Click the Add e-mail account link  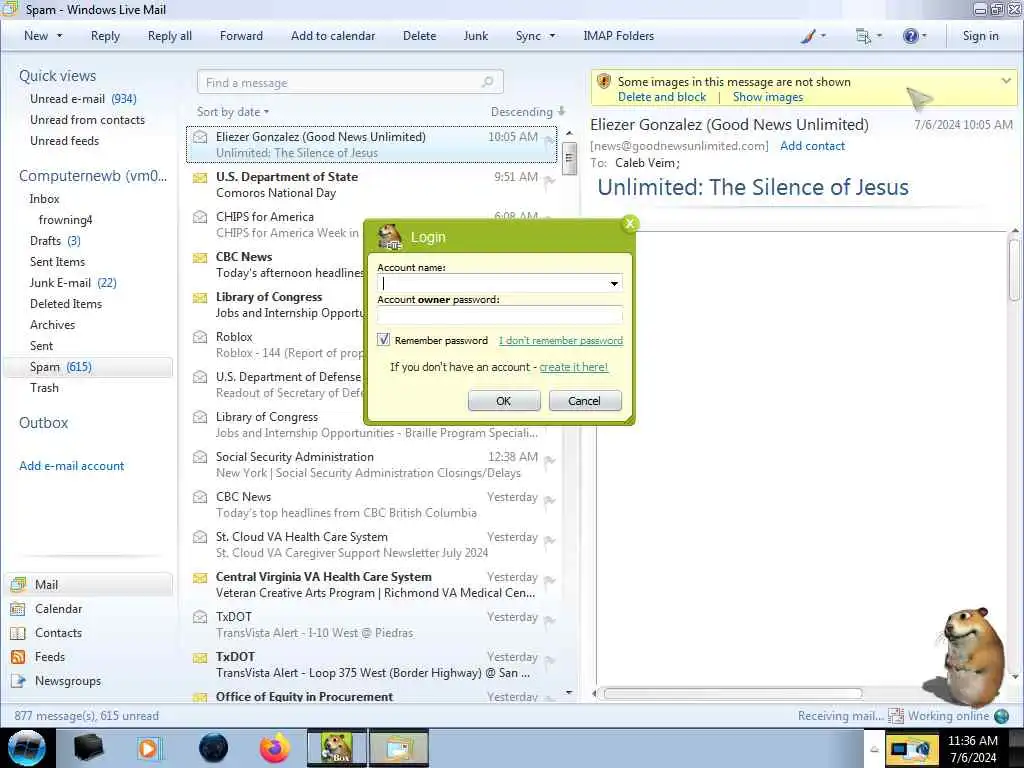pos(71,466)
